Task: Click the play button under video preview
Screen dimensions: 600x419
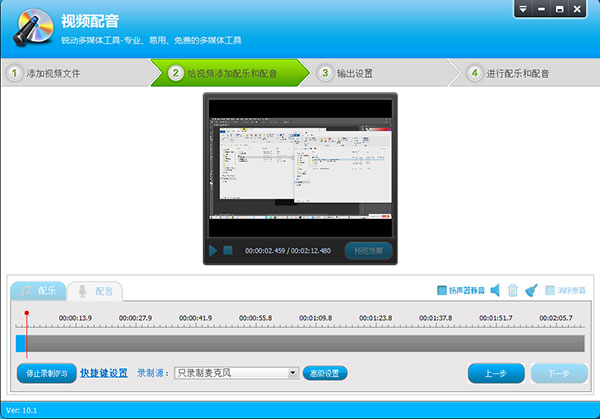Action: coord(214,250)
